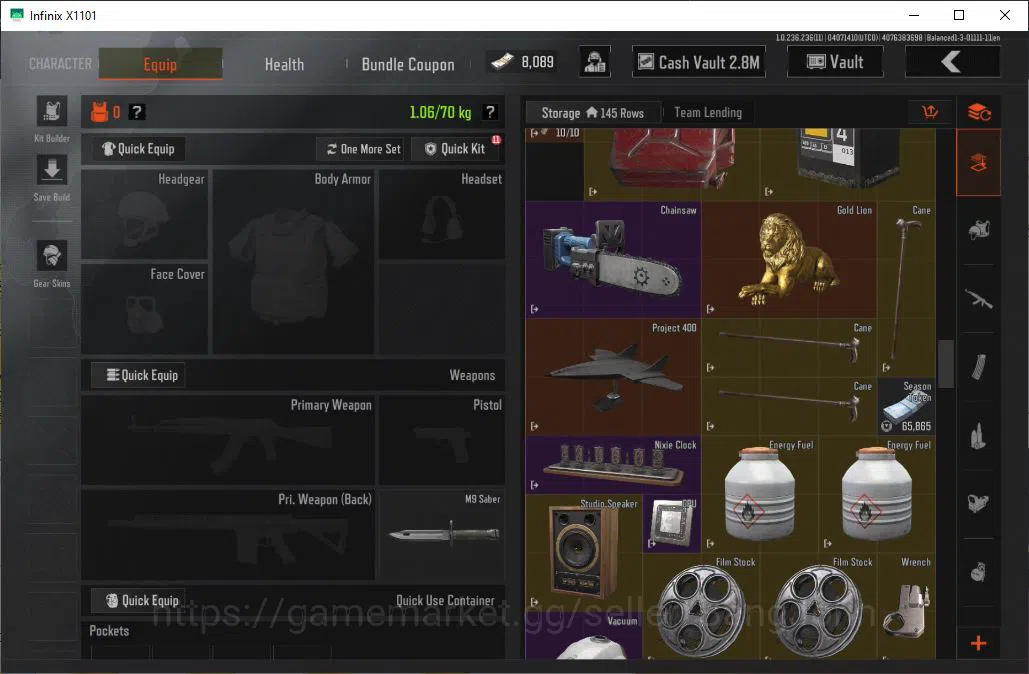The image size is (1029, 674).
Task: Switch to the Health tab
Action: click(x=284, y=64)
